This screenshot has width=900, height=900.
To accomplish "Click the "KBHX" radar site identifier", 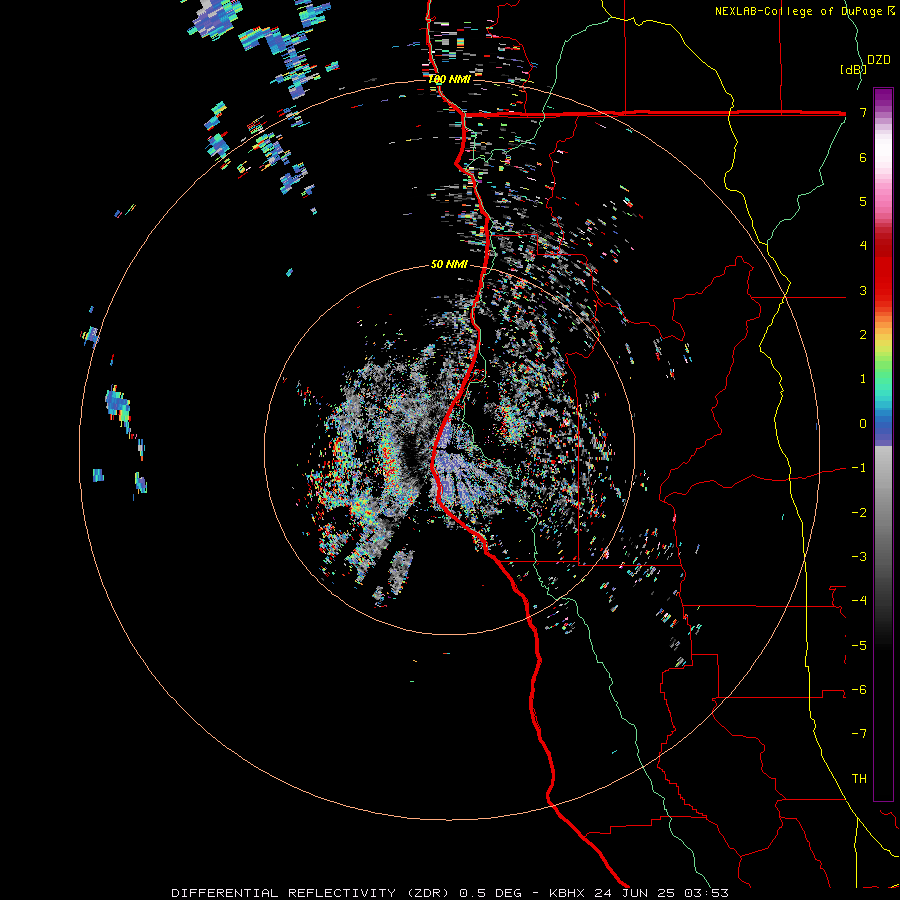I will click(567, 893).
